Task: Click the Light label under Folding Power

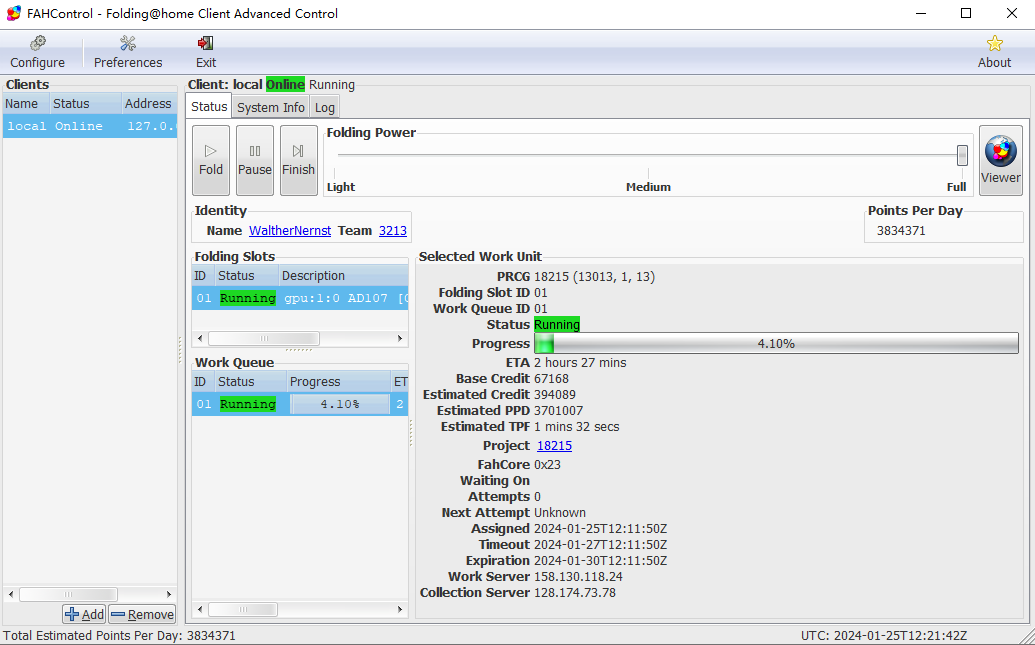Action: (x=341, y=187)
